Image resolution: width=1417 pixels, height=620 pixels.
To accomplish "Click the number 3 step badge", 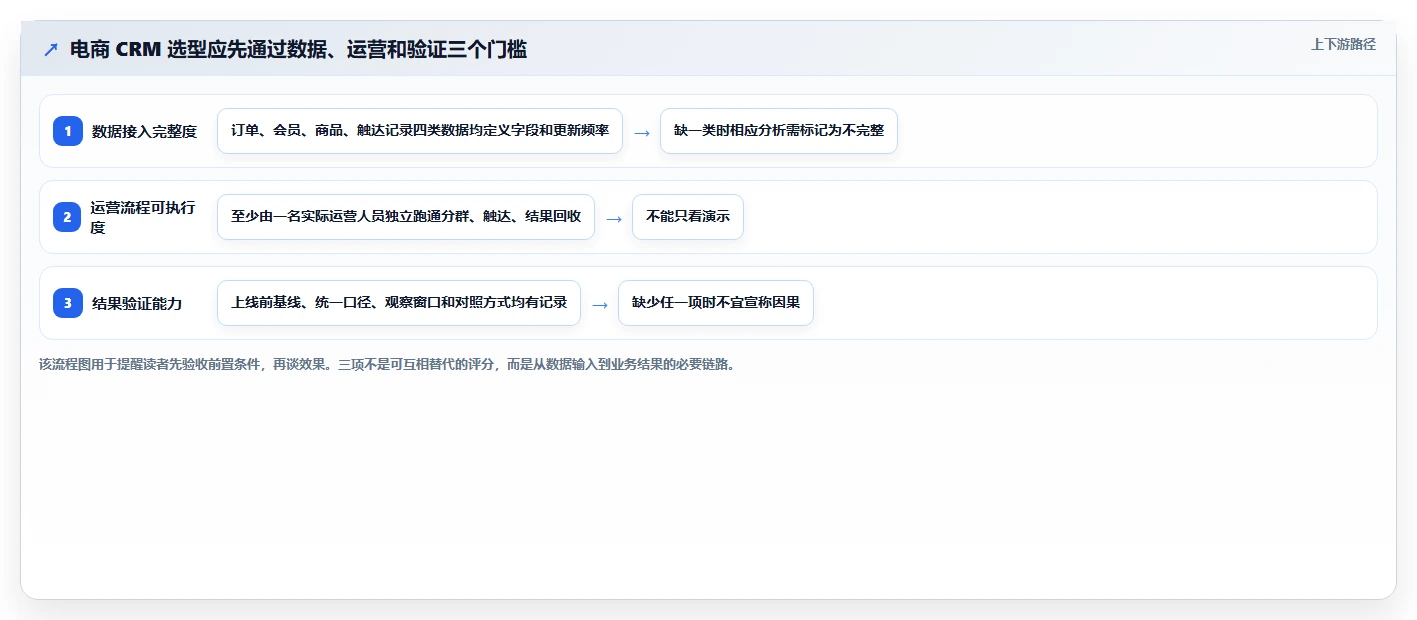I will [68, 303].
